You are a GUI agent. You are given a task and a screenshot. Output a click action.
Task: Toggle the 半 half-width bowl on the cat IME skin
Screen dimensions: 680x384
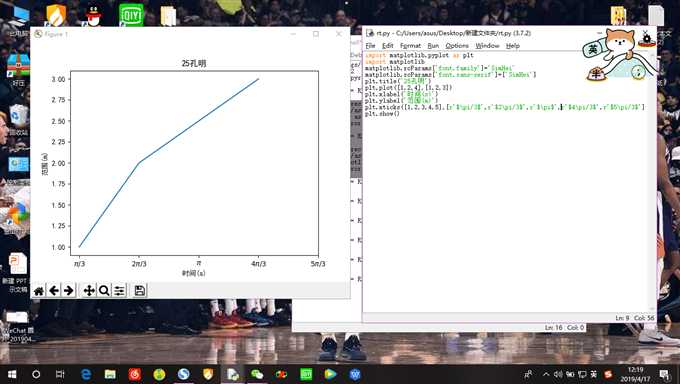pyautogui.click(x=597, y=74)
